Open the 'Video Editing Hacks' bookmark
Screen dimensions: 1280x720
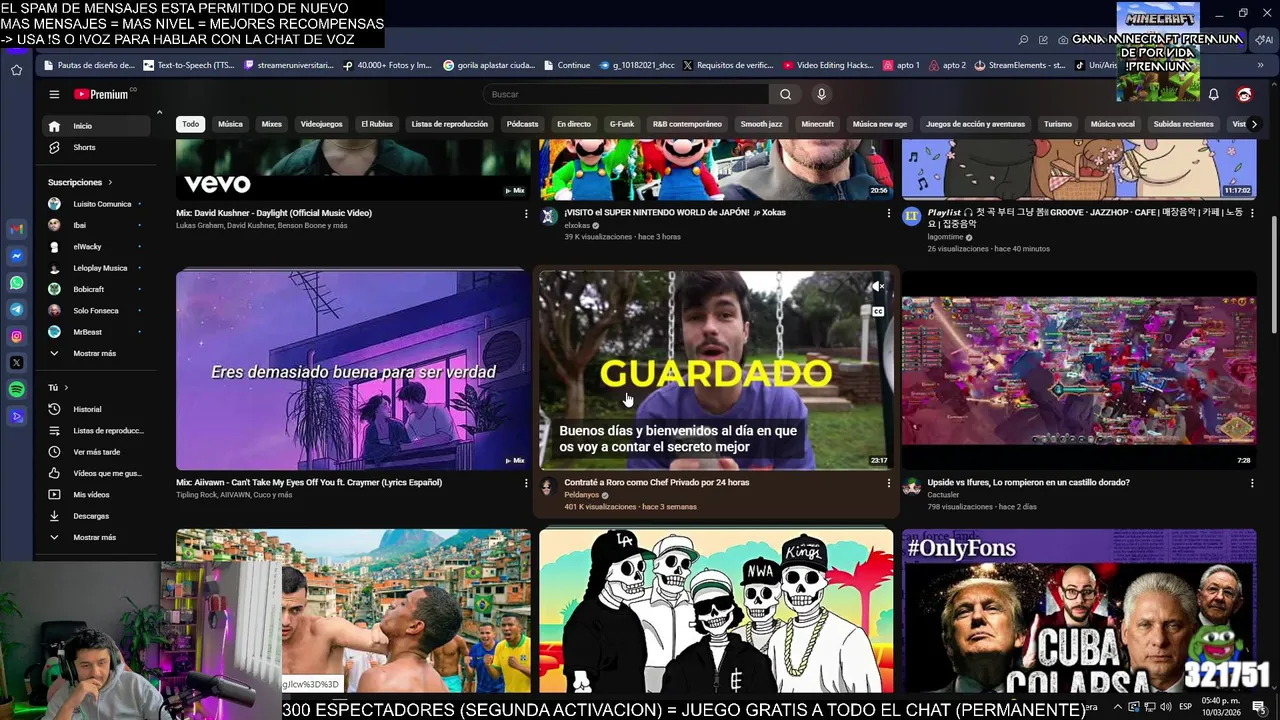(x=828, y=65)
